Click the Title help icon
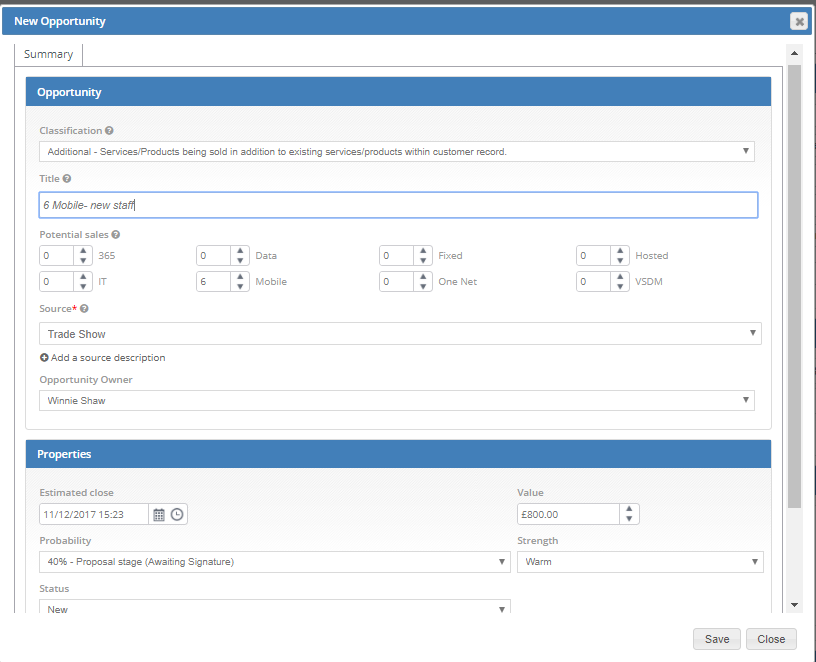816x662 pixels. [67, 179]
